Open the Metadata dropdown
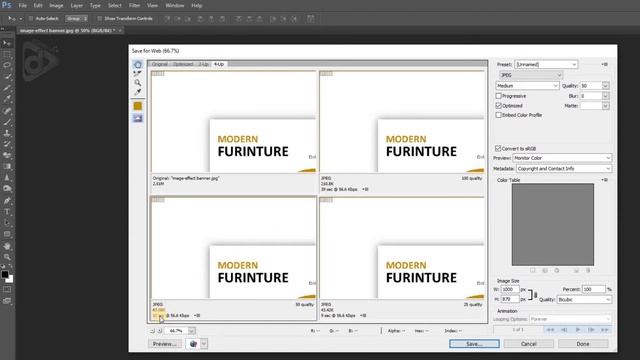Screen dimensions: 640x360 564,169
